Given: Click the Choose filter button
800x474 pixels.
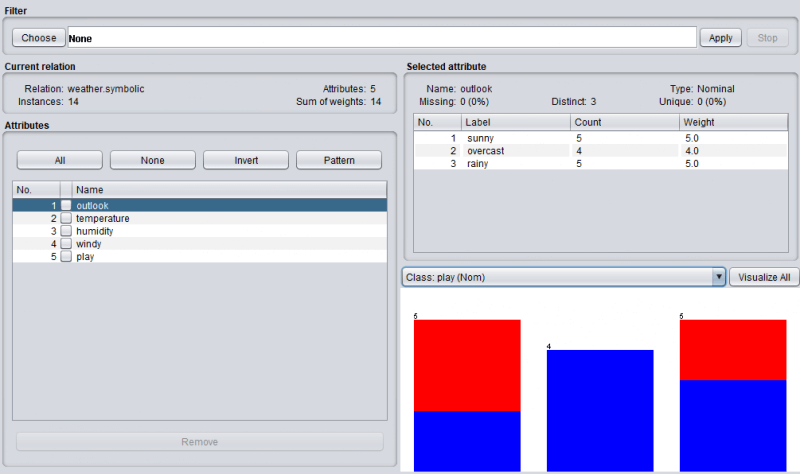Looking at the screenshot, I should [x=39, y=38].
